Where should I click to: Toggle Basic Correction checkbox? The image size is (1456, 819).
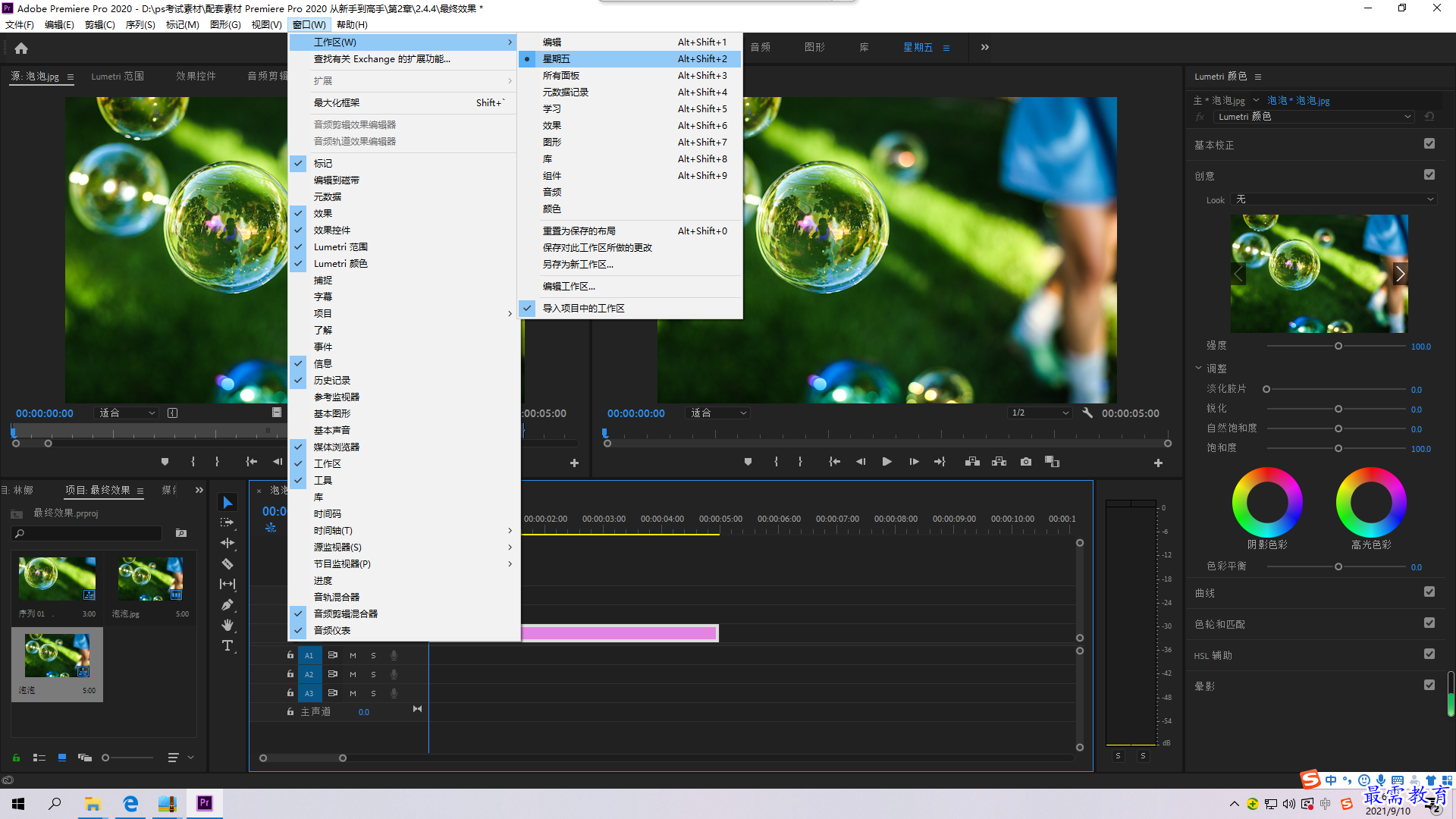coord(1429,144)
